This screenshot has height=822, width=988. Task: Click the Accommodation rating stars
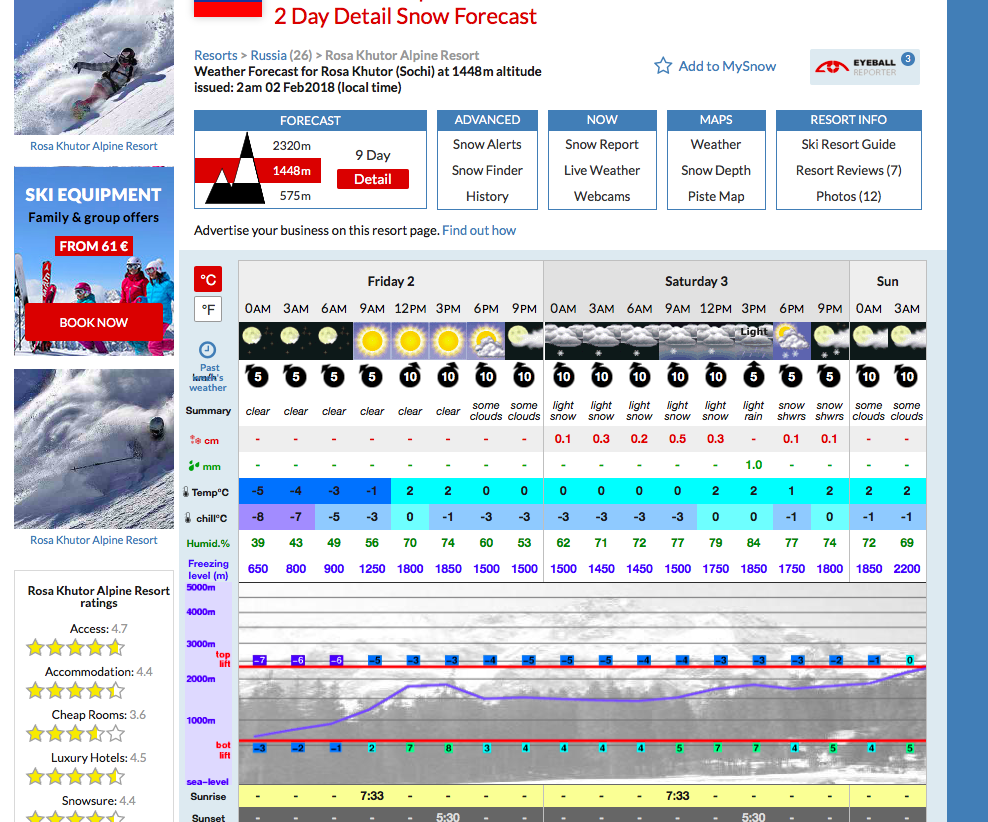pyautogui.click(x=76, y=690)
